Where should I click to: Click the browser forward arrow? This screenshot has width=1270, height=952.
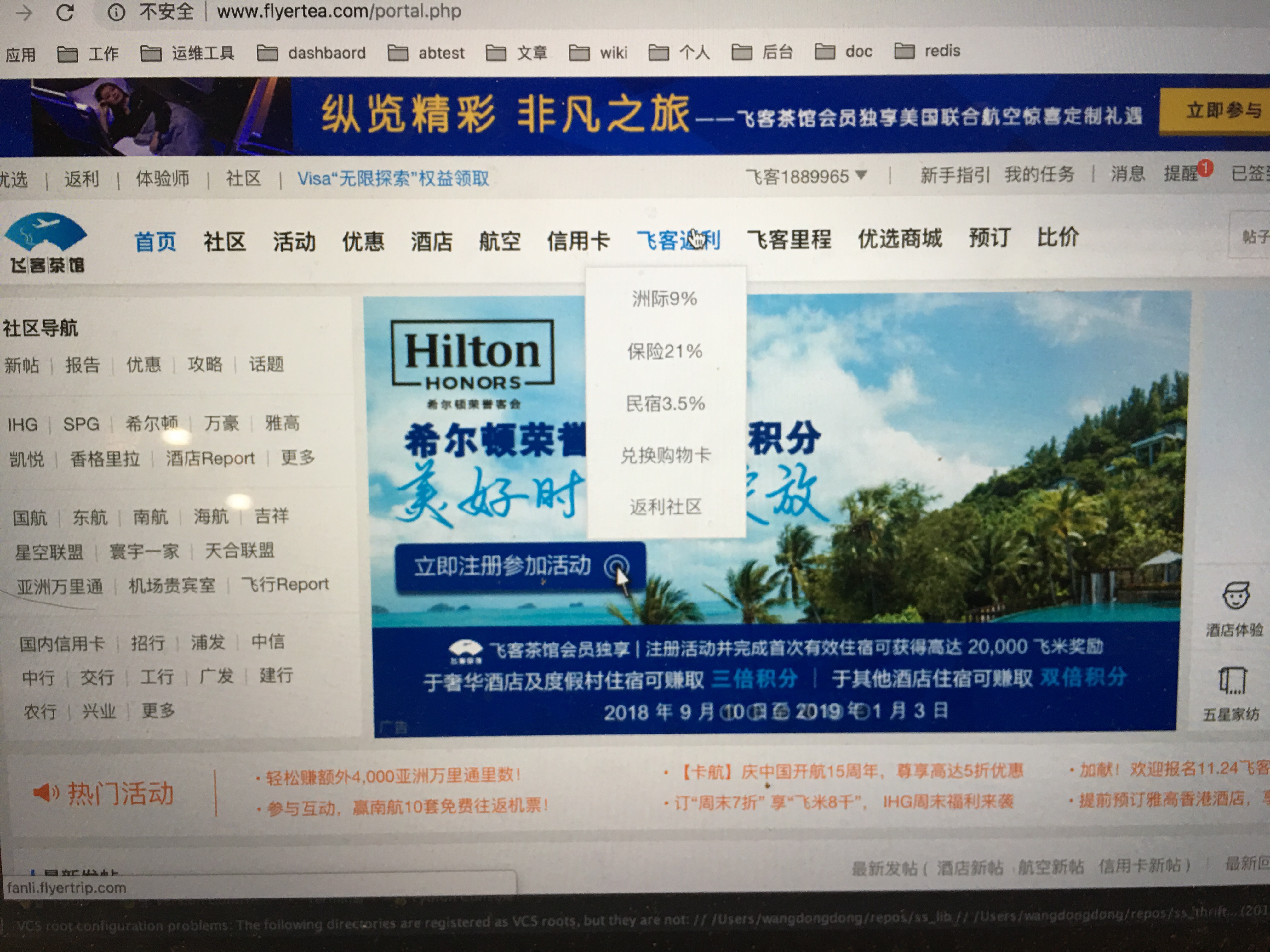point(24,13)
